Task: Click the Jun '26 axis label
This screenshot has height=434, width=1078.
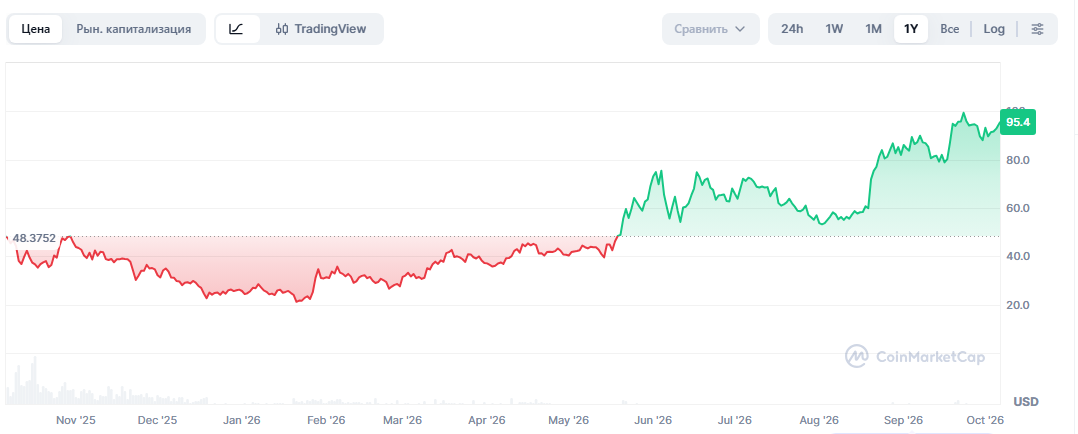Action: [653, 420]
